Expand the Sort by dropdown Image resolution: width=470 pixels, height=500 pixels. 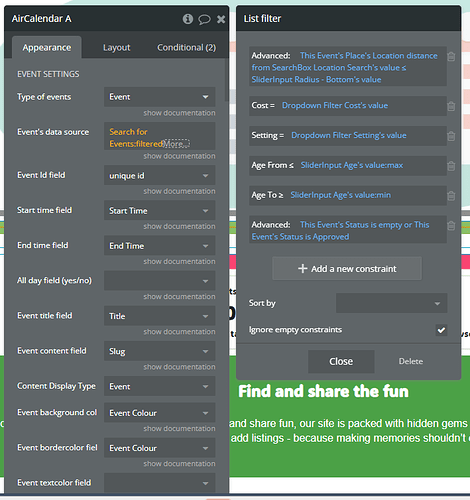coord(391,303)
